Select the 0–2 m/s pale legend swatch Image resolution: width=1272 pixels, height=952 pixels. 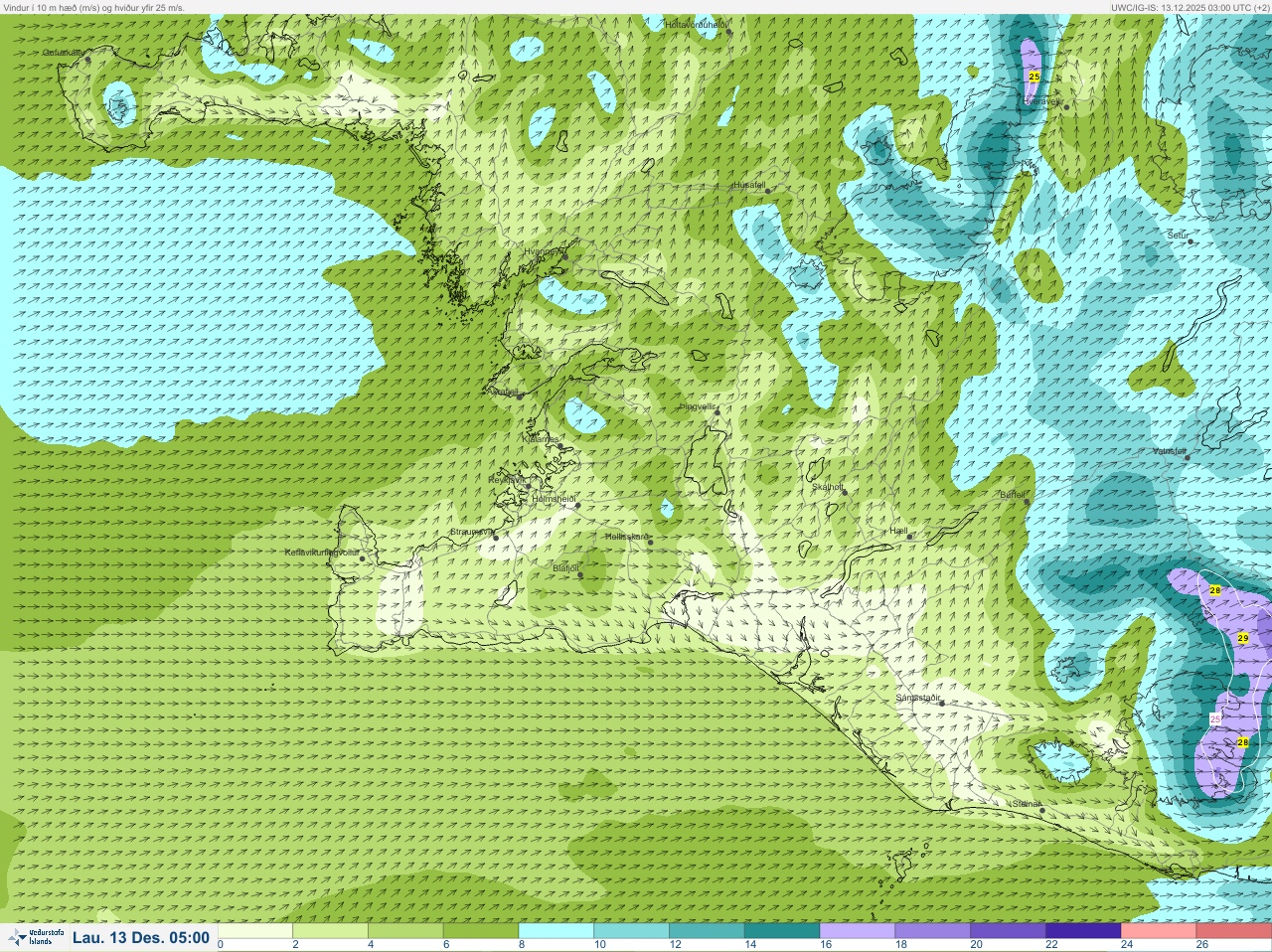coord(255,932)
